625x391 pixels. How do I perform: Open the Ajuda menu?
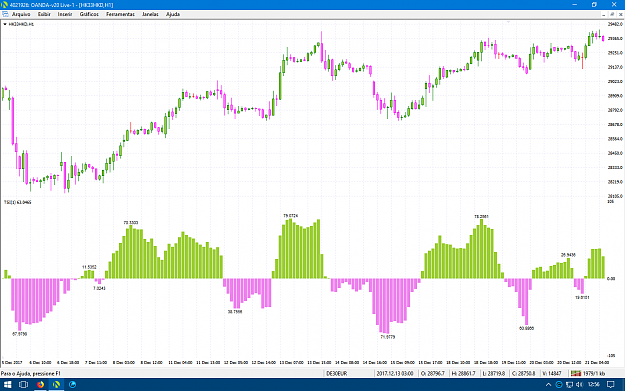pos(173,14)
